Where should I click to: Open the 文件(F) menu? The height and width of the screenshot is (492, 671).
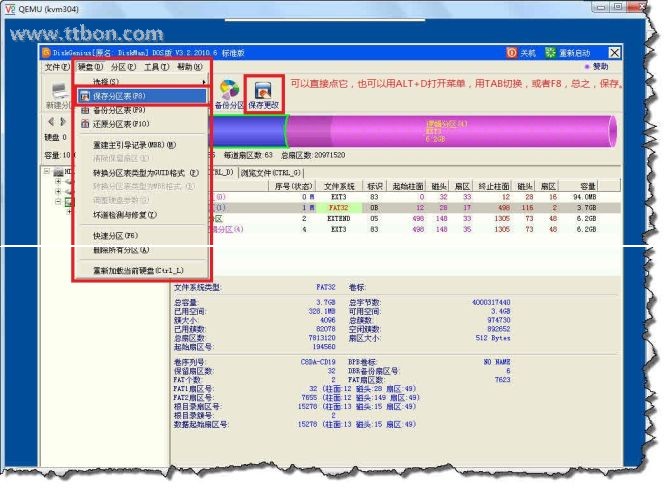pyautogui.click(x=57, y=67)
